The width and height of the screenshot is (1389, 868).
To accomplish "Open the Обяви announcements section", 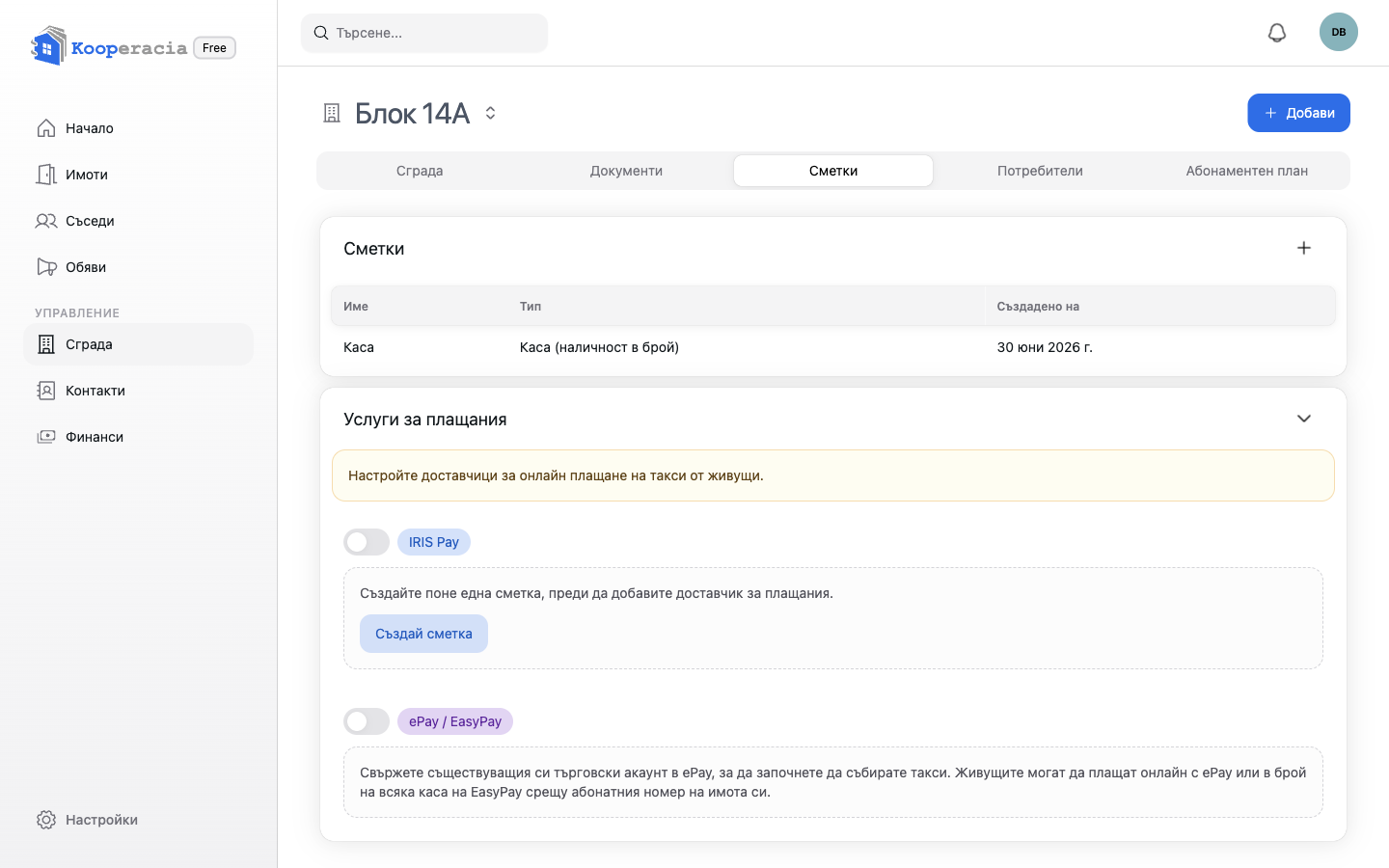I will (138, 267).
